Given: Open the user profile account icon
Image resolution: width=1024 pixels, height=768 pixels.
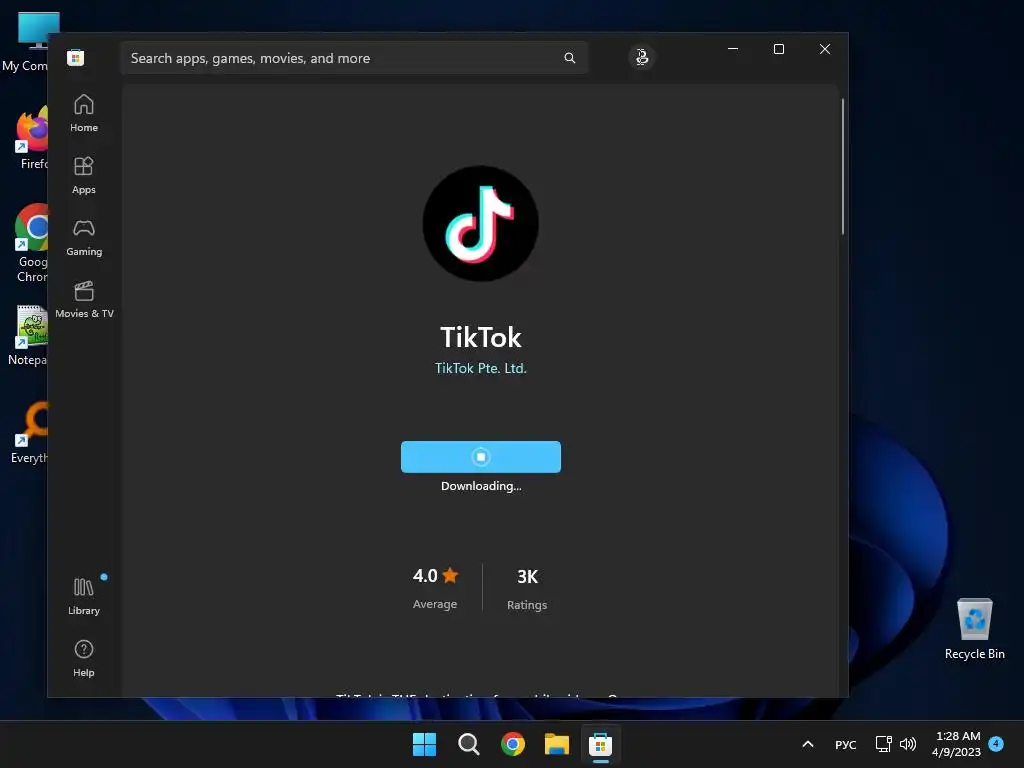Looking at the screenshot, I should click(x=642, y=57).
